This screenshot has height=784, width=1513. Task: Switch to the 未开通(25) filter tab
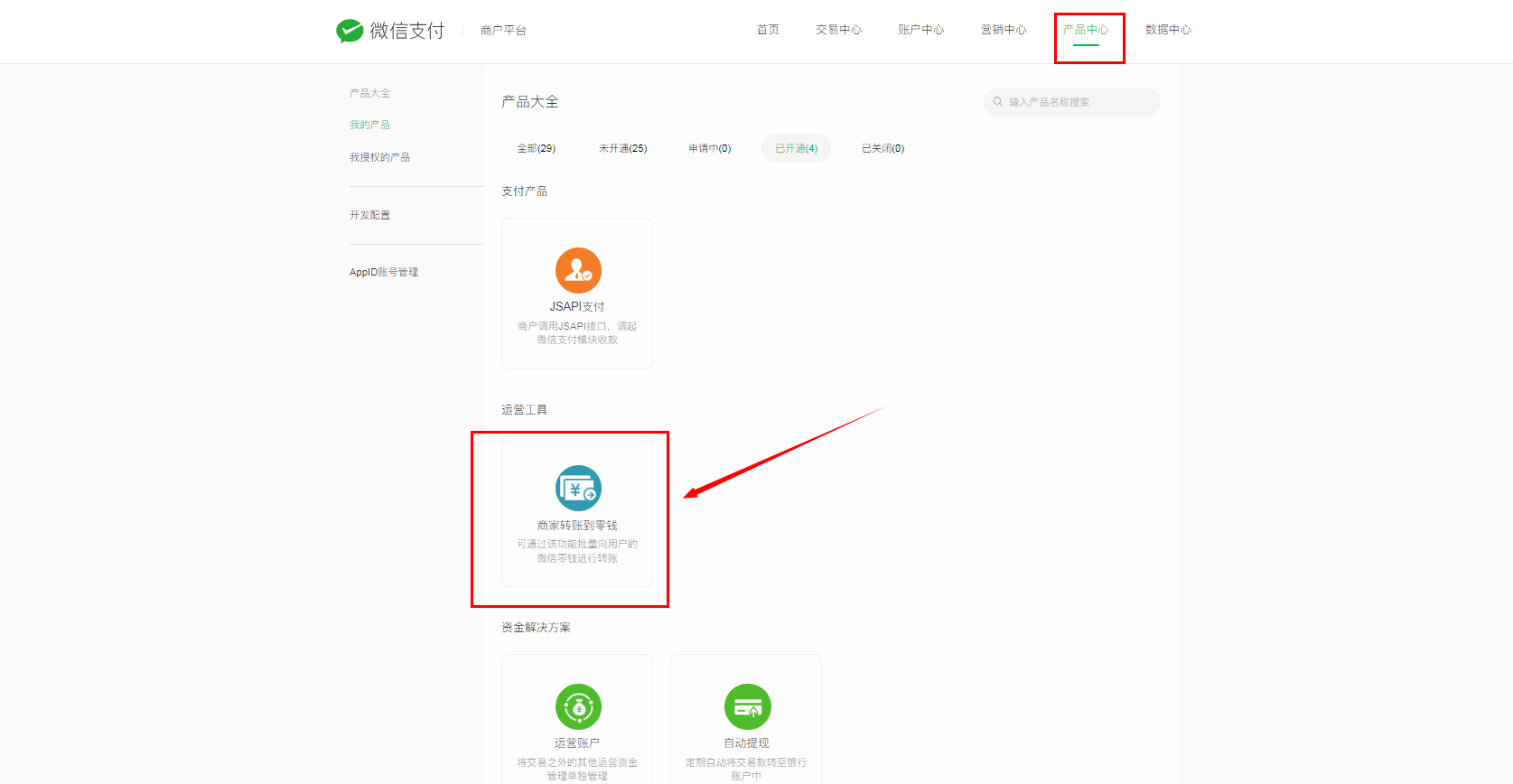point(622,148)
